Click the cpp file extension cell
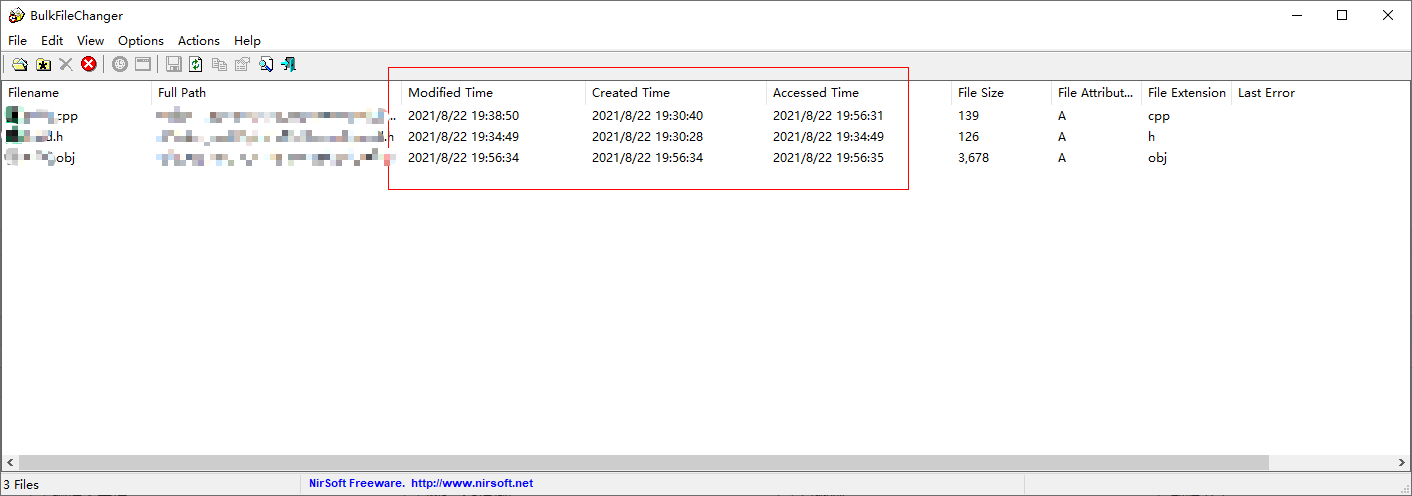 (x=1158, y=116)
